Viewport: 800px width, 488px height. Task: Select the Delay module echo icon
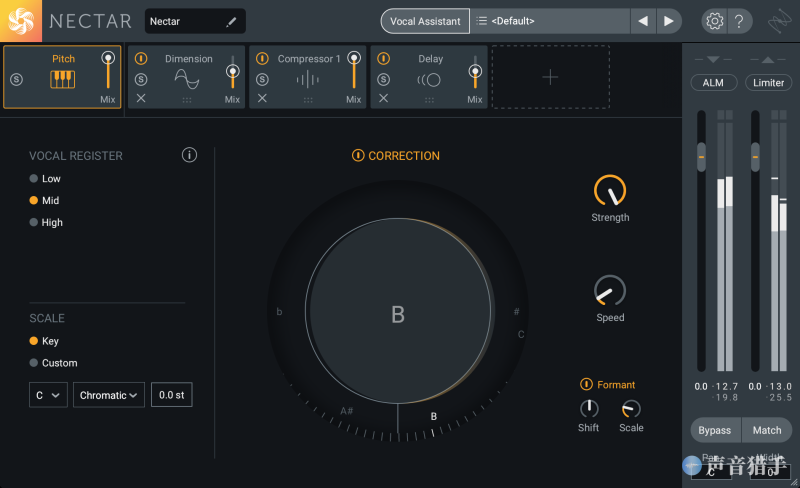click(429, 80)
